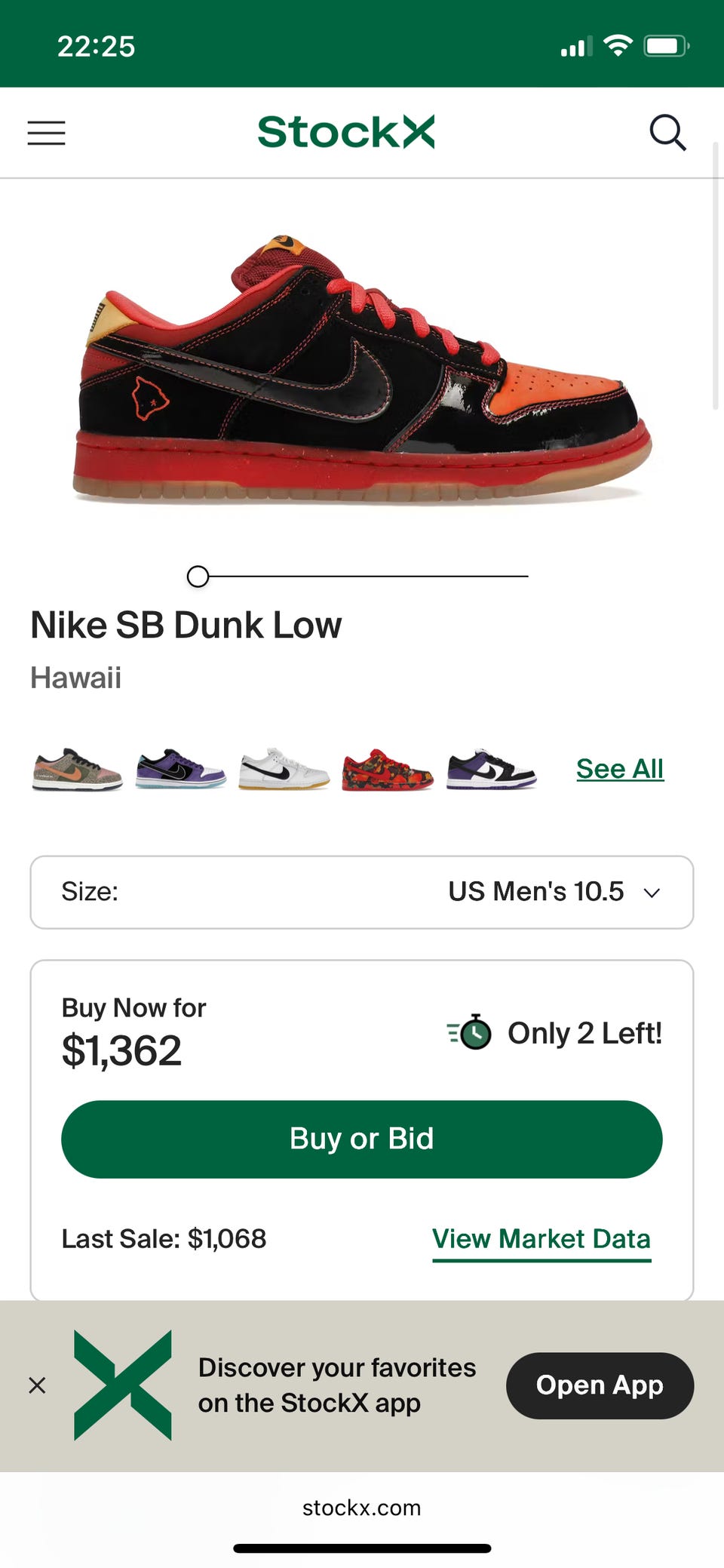
Task: Select the purple-black Dunk variant thumbnail
Action: tap(180, 770)
